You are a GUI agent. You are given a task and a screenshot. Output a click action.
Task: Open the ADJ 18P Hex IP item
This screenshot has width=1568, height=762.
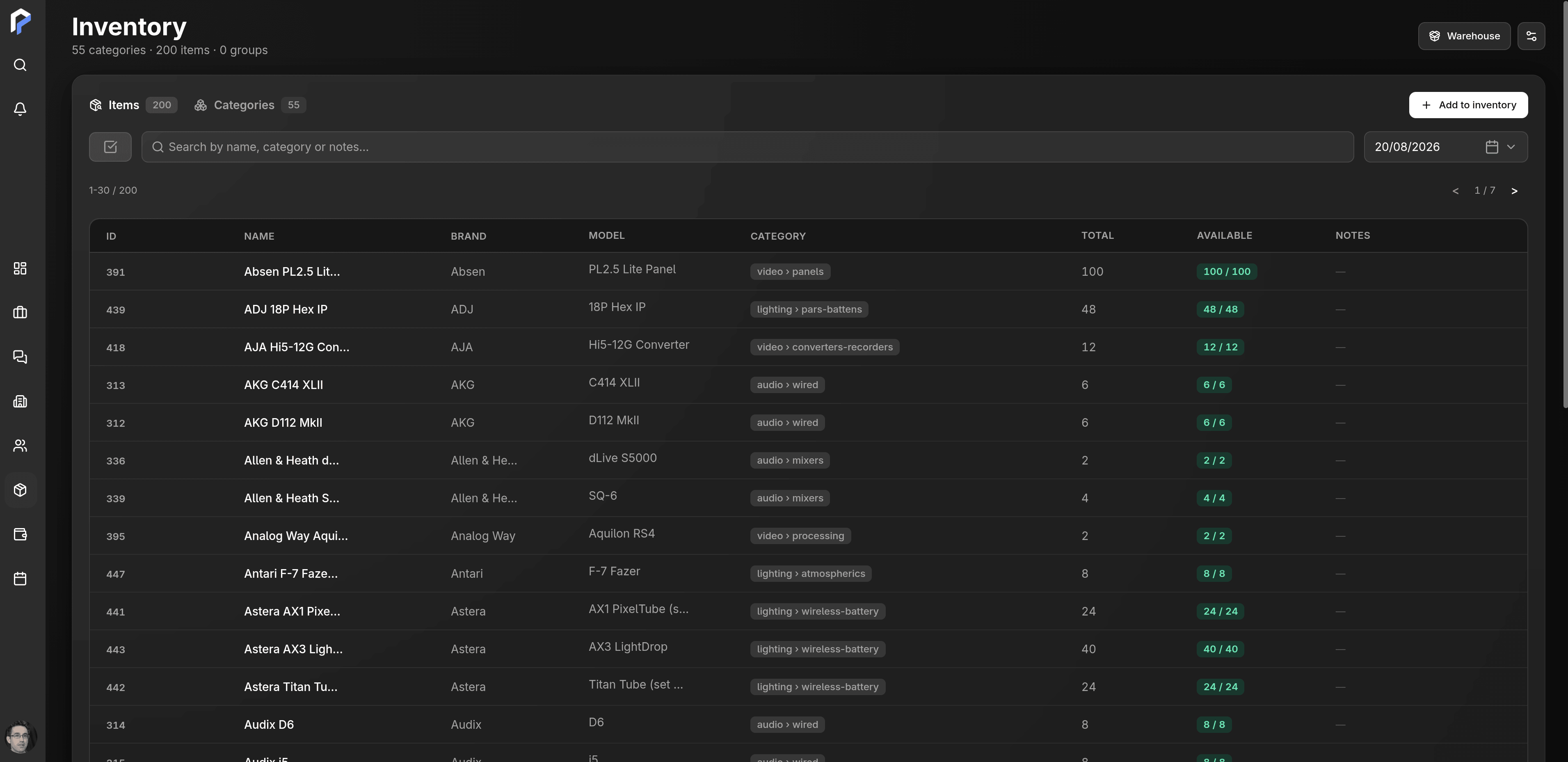coord(286,309)
